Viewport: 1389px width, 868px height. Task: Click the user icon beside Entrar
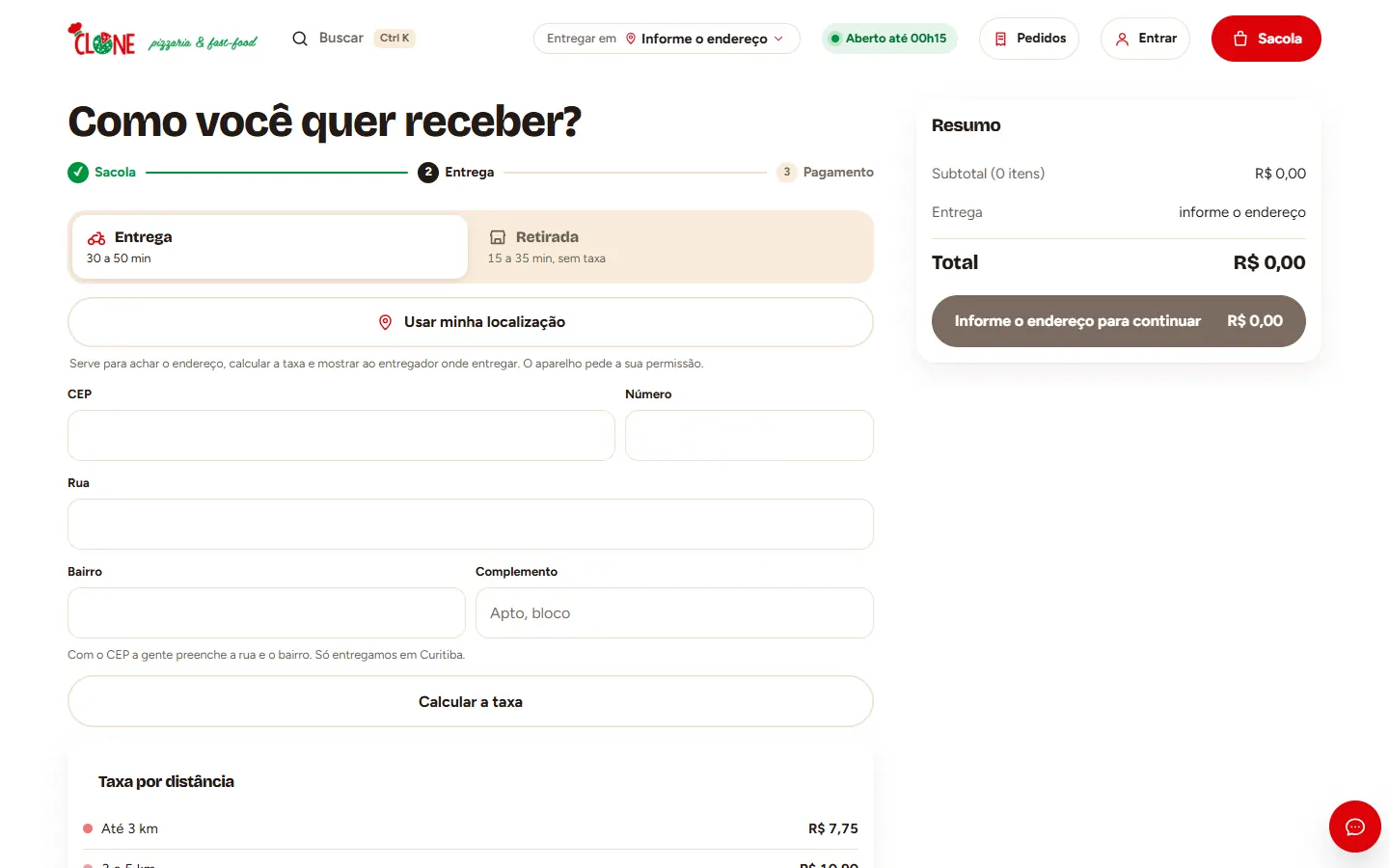coord(1122,39)
